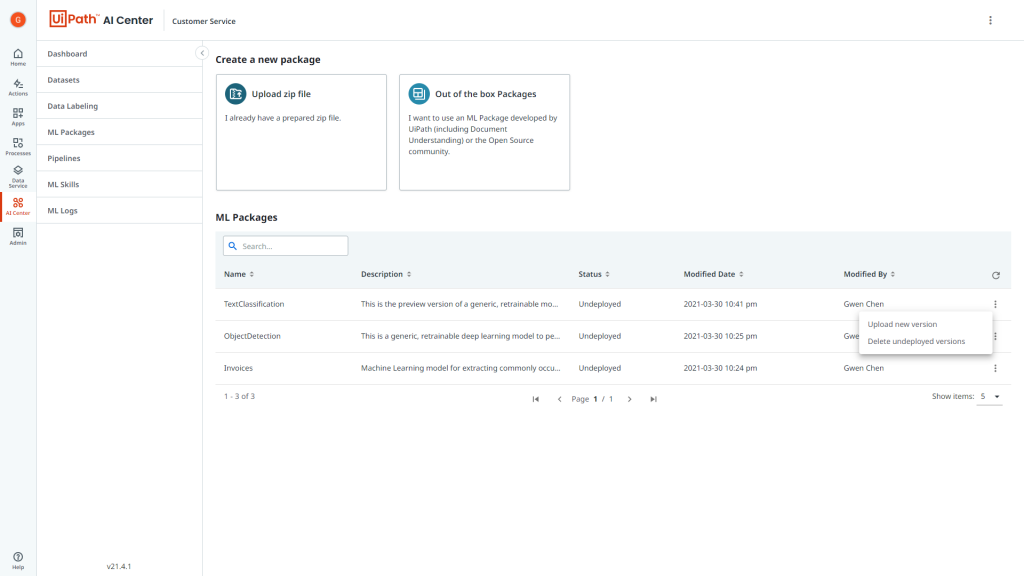Open the Invoices package
The image size is (1024, 576).
[x=238, y=368]
